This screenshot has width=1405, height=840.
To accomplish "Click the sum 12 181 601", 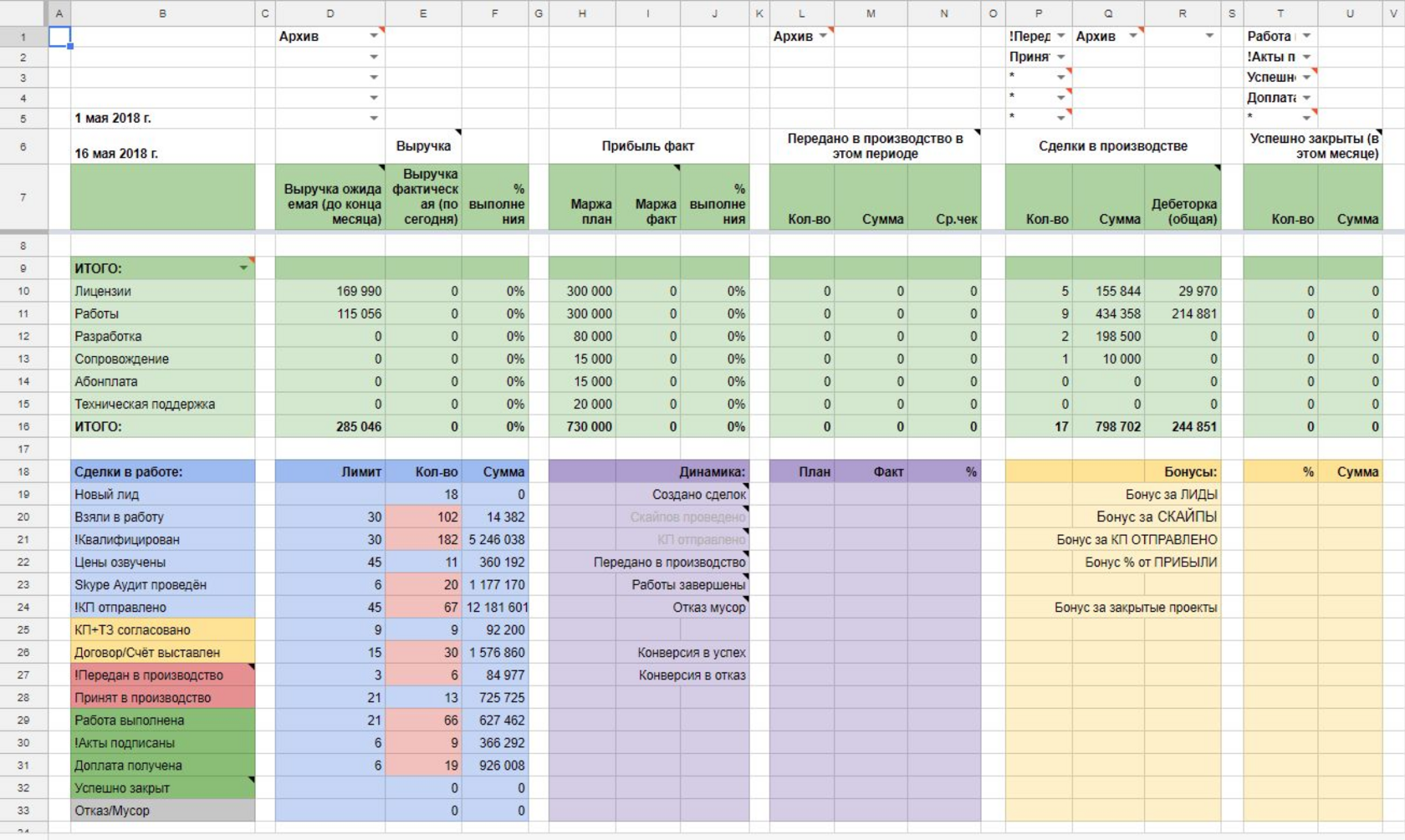I will tap(495, 607).
